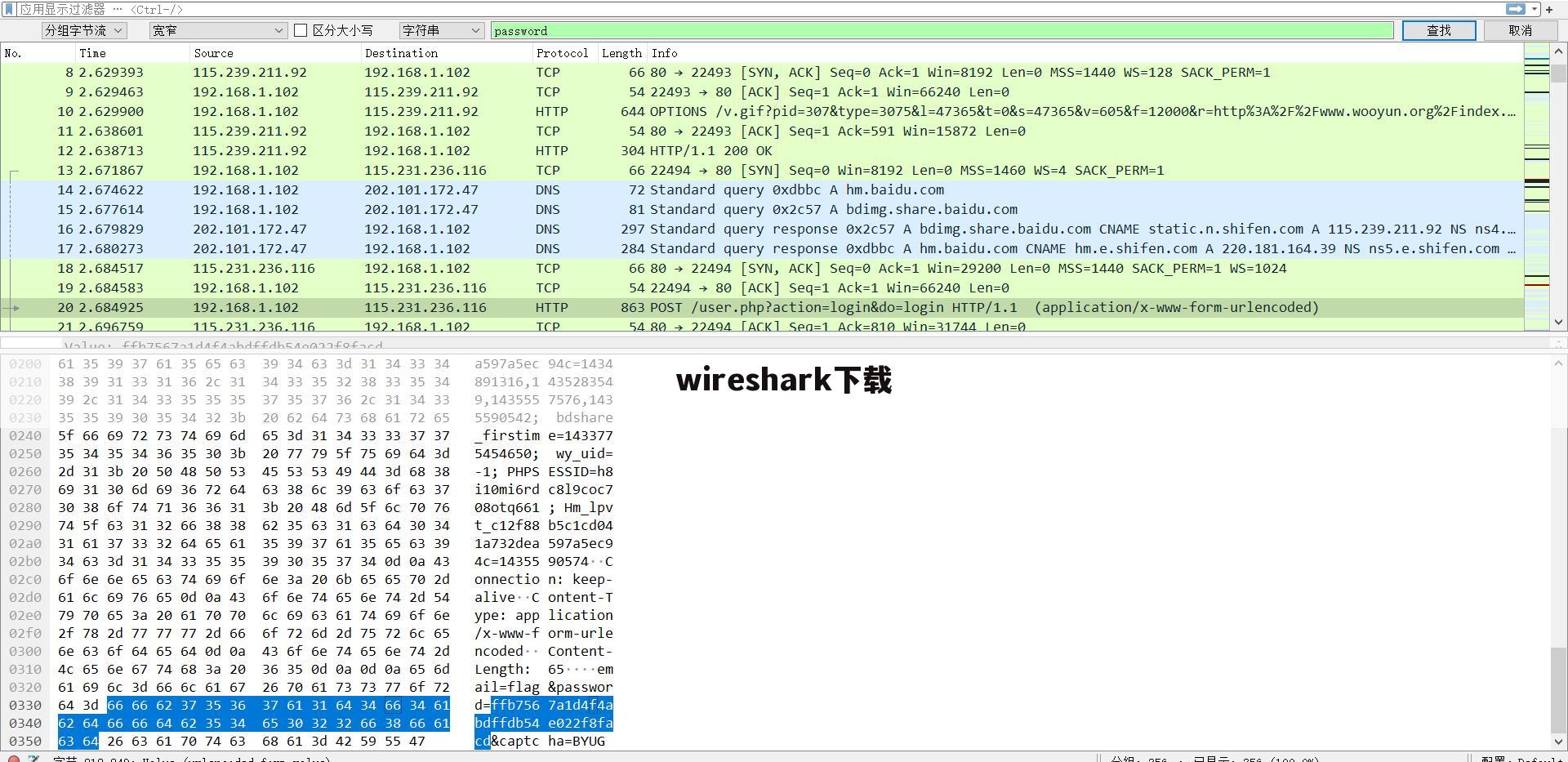Click hex offset 0330 row
Viewport: 1568px width, 762px height.
310,705
